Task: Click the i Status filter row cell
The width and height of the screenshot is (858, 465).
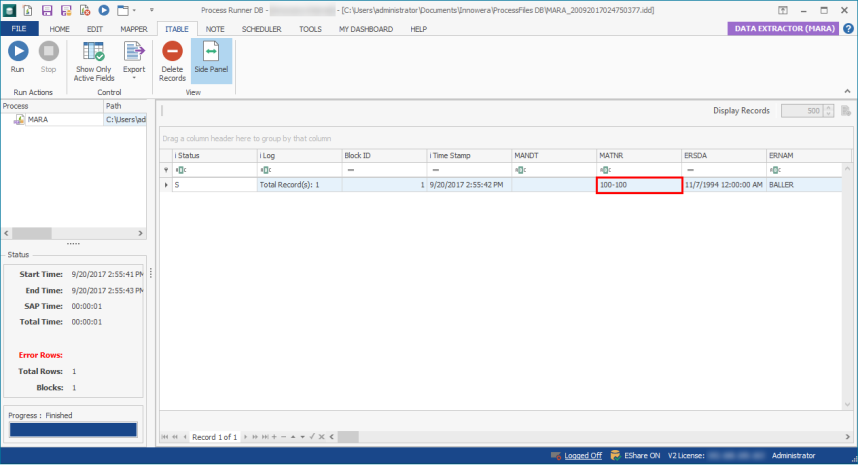Action: (214, 170)
